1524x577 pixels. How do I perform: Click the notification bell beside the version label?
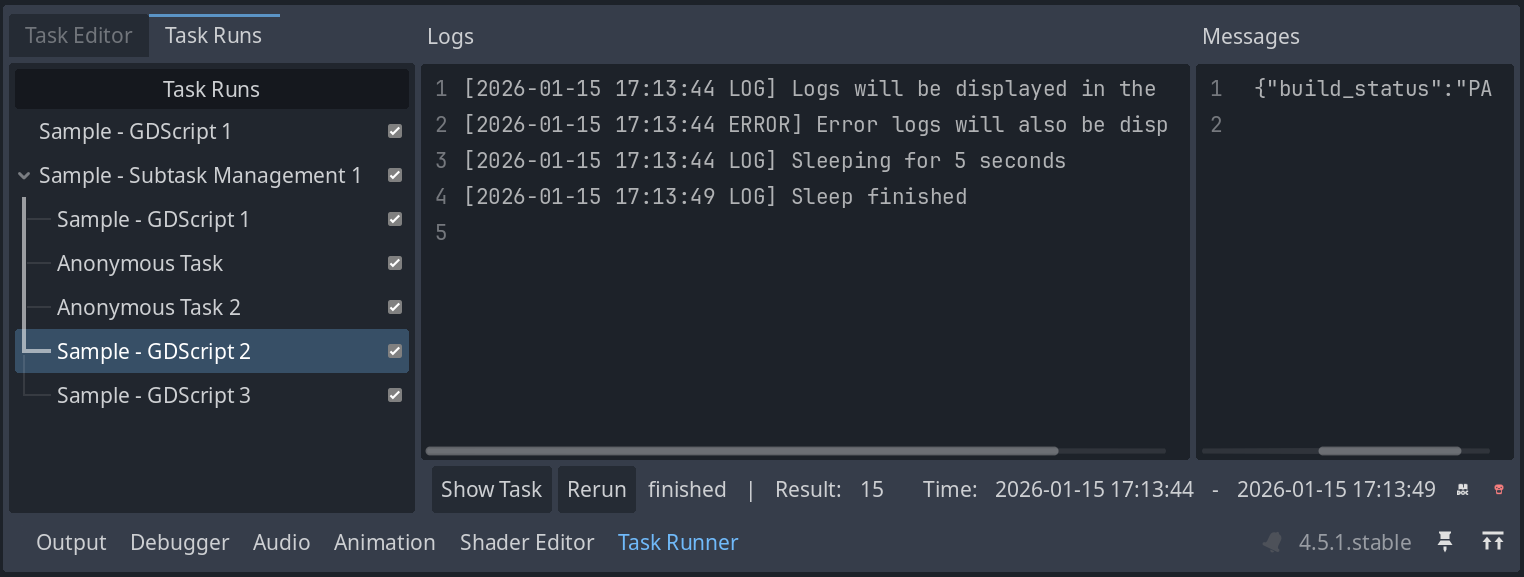click(1271, 541)
